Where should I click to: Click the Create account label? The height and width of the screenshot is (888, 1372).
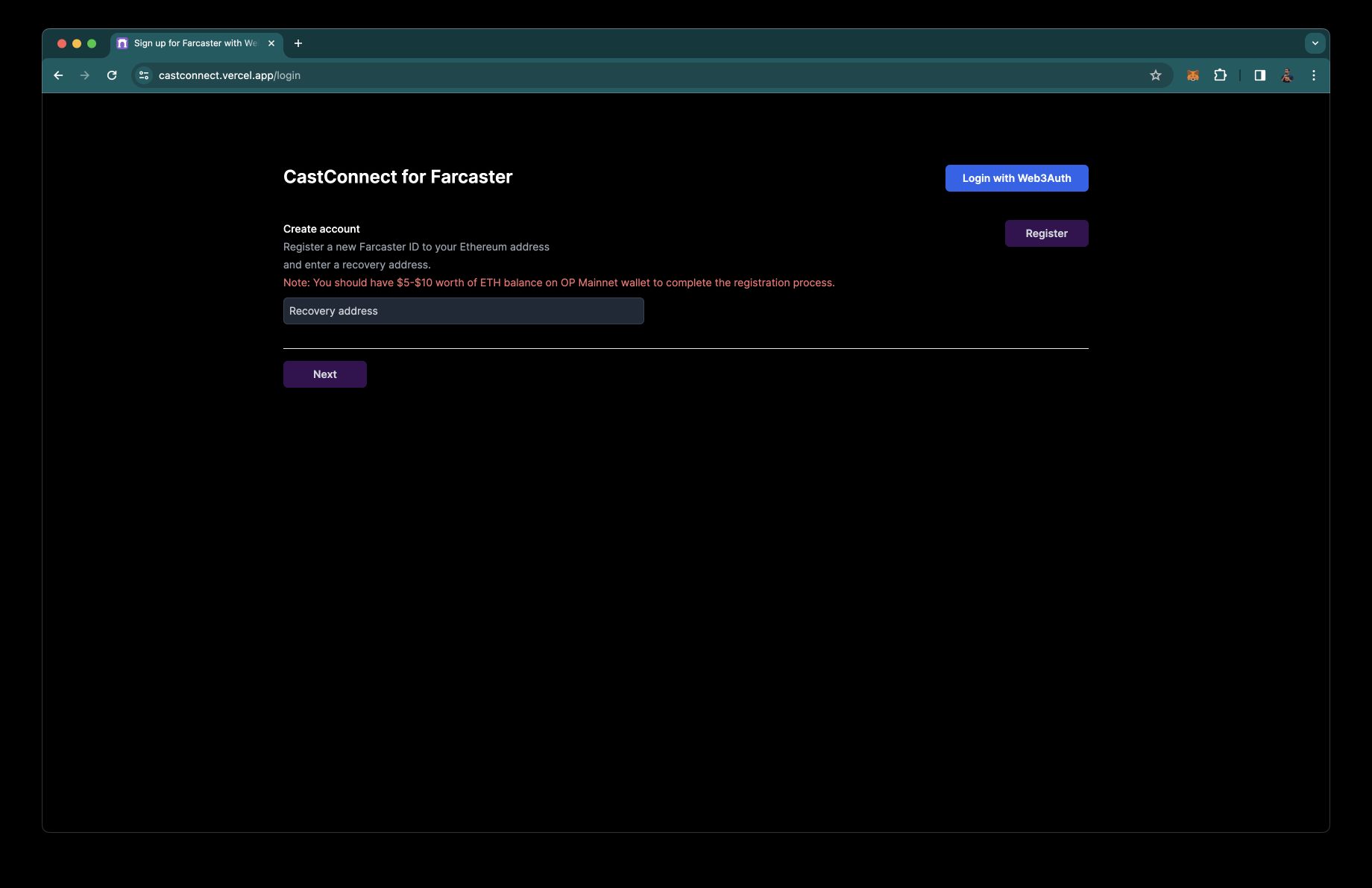click(321, 229)
